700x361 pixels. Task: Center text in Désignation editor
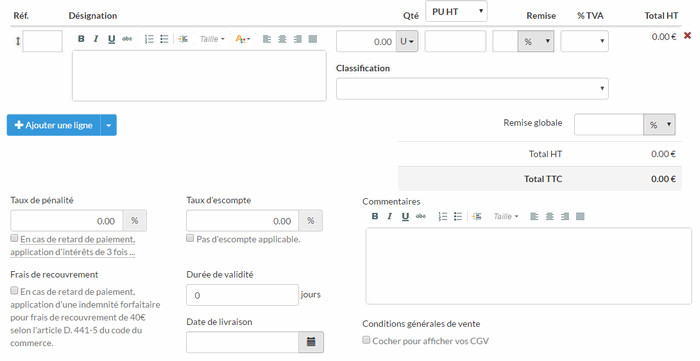tap(282, 39)
